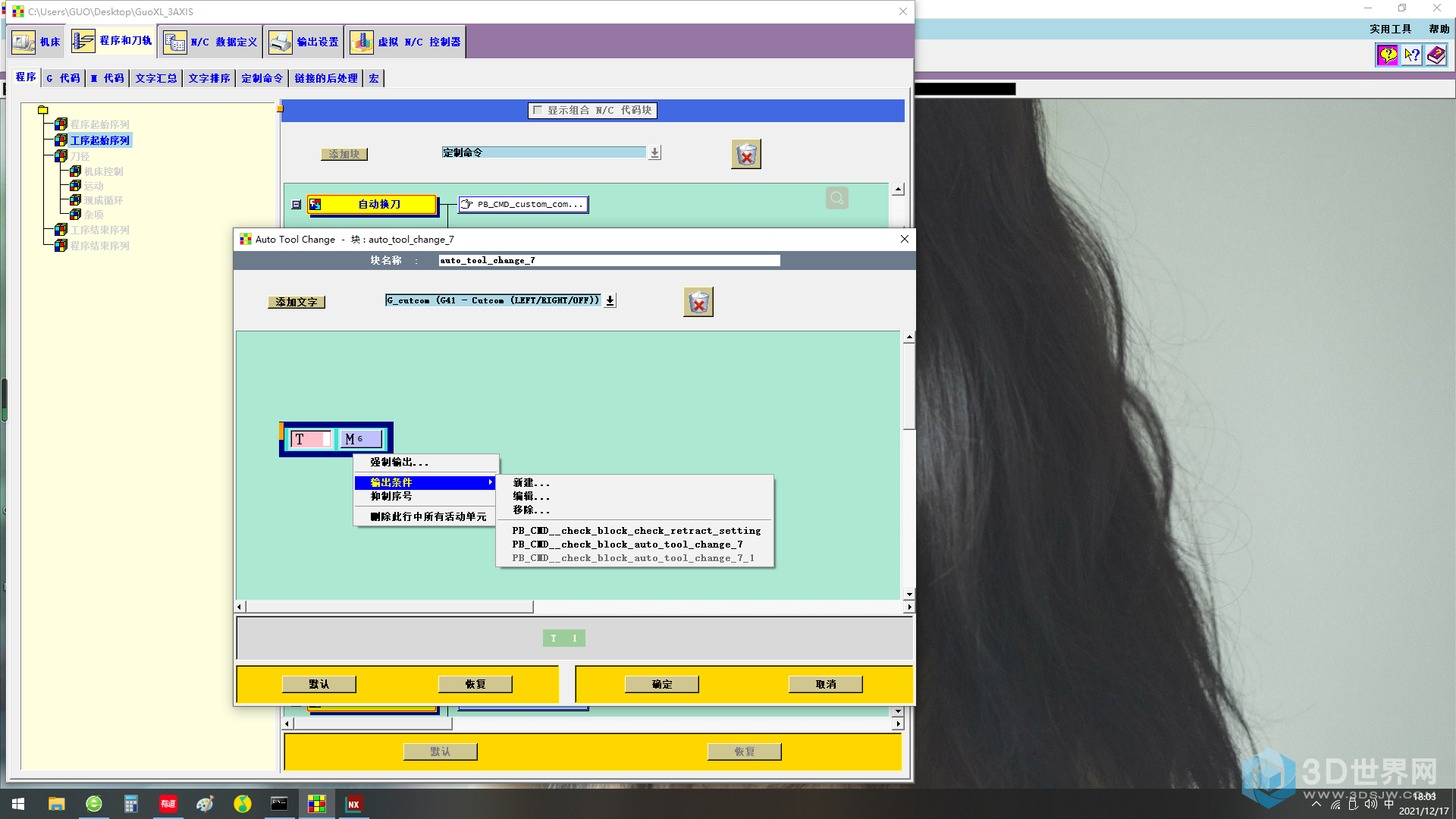This screenshot has width=1456, height=819.
Task: Open the 虚拟 N/C 控制器 icon
Action: 362,42
